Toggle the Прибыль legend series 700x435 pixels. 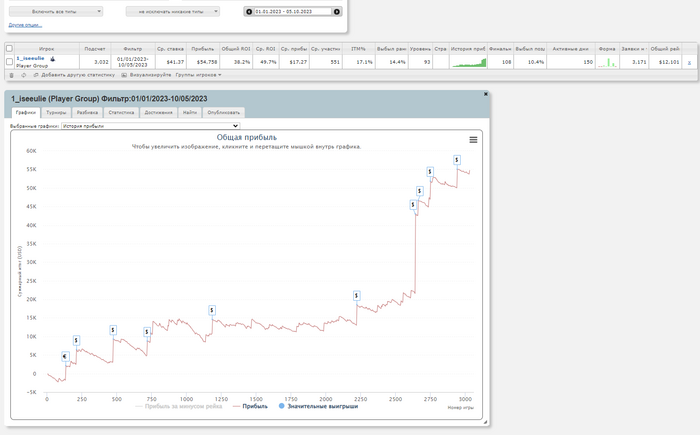(x=250, y=406)
